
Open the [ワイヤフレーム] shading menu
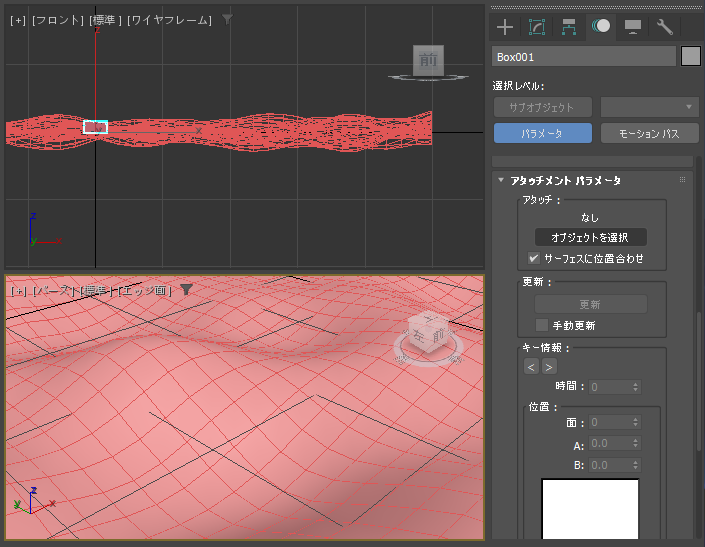pos(169,20)
